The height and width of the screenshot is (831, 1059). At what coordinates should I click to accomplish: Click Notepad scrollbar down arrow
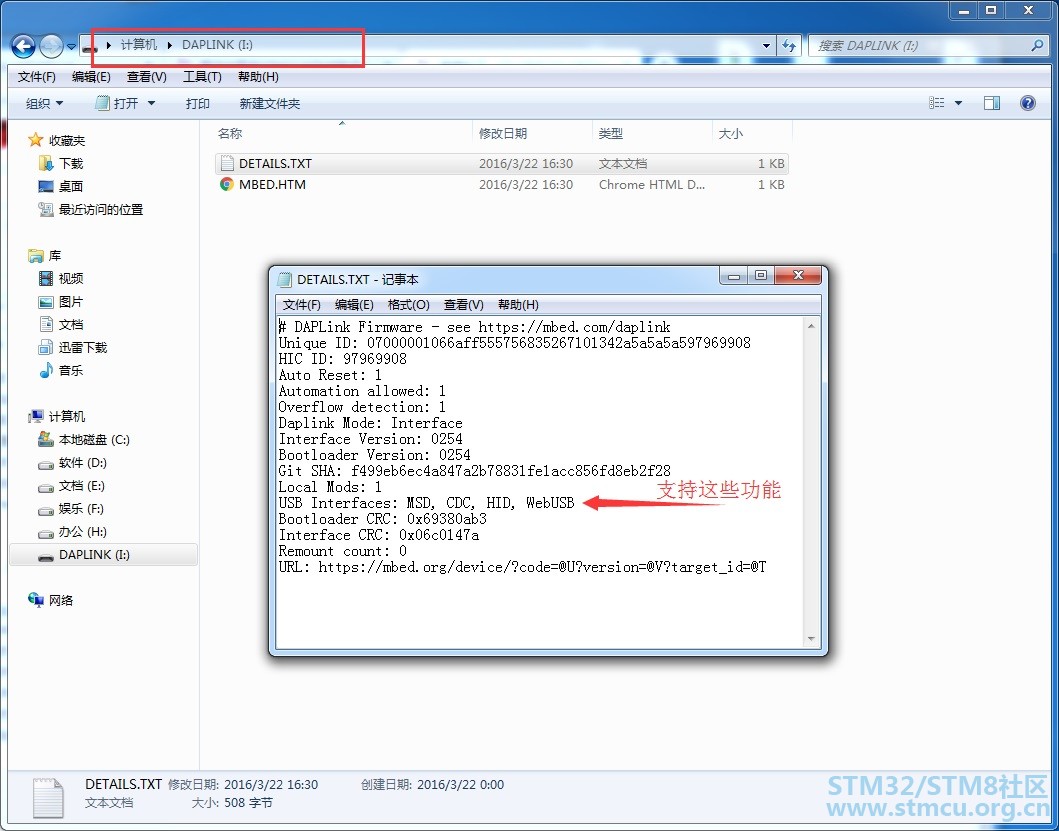811,638
